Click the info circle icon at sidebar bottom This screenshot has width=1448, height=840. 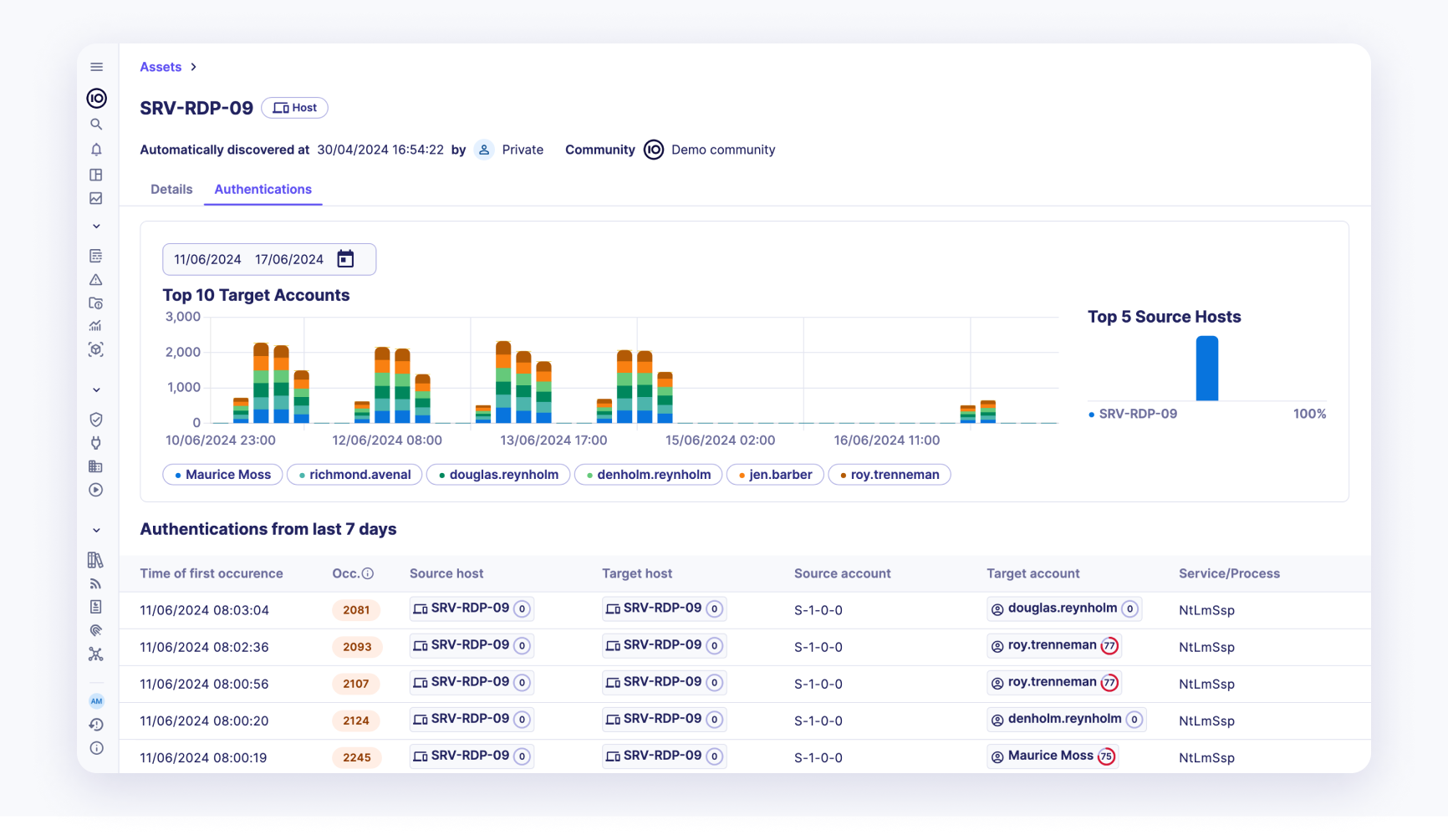pos(96,748)
